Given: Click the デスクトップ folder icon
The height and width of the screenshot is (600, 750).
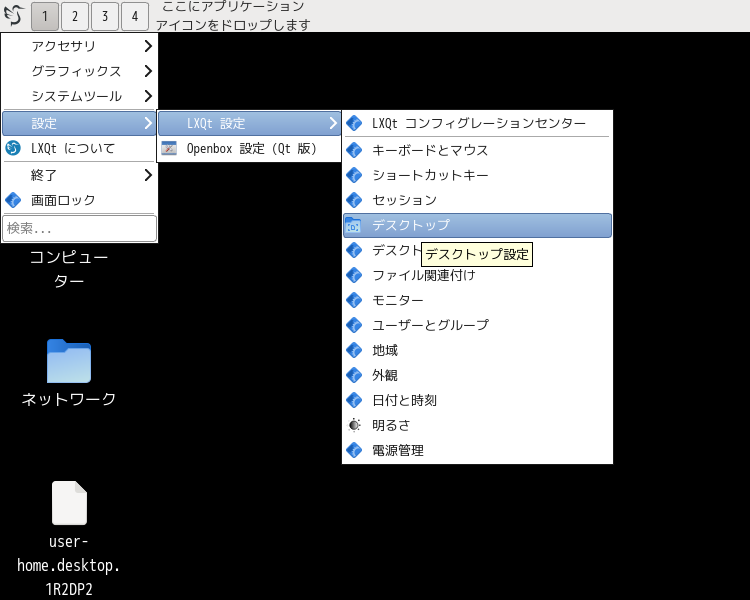Looking at the screenshot, I should click(x=353, y=225).
